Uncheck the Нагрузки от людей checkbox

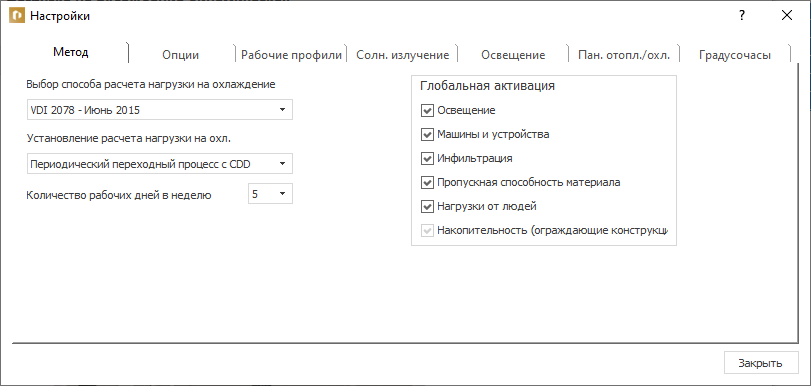click(427, 206)
